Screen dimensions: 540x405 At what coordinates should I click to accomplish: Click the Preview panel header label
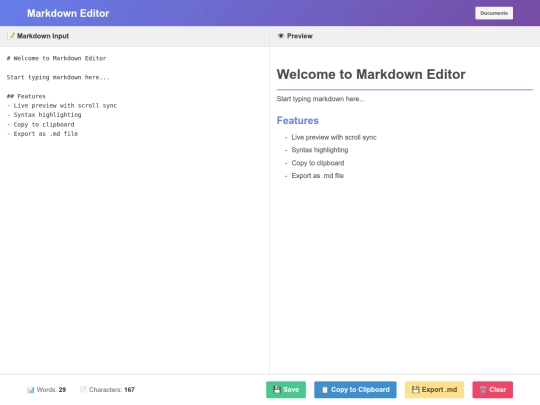[x=300, y=36]
